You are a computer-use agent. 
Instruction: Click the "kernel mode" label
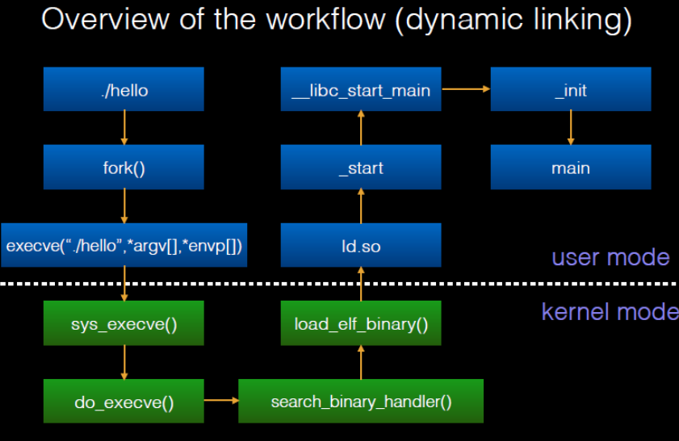click(x=609, y=311)
